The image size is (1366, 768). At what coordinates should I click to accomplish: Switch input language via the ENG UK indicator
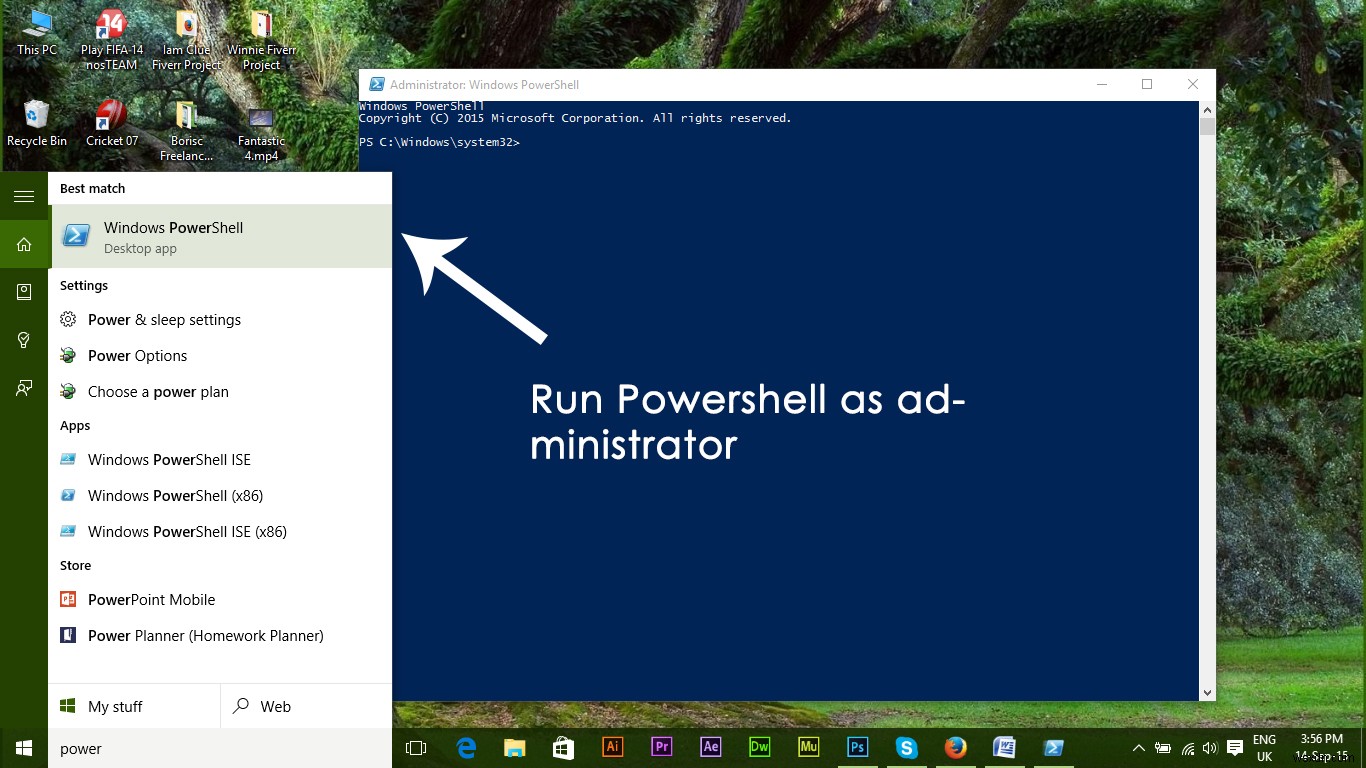tap(1264, 747)
